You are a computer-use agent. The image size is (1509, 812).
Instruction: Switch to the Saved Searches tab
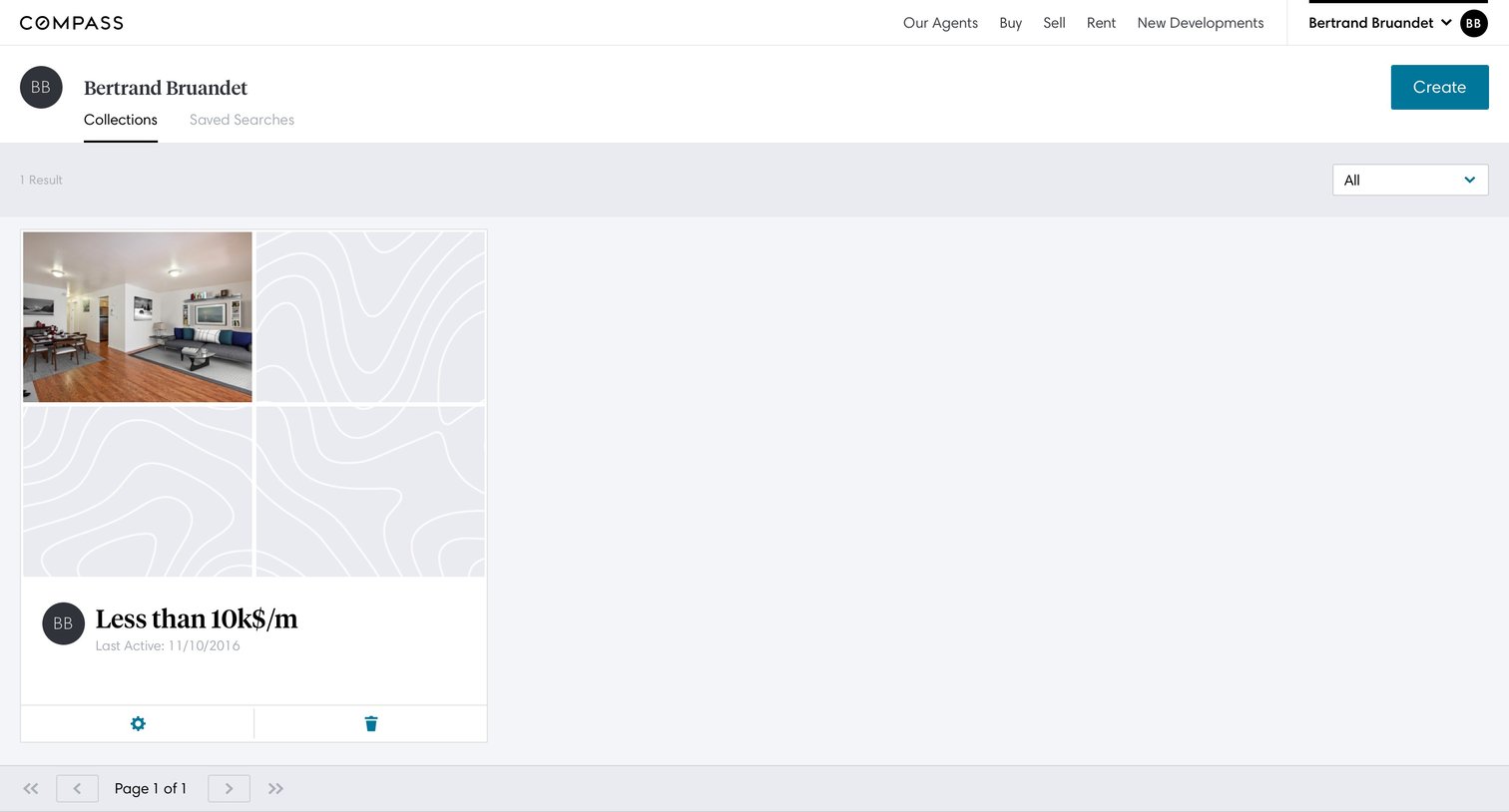pyautogui.click(x=242, y=120)
